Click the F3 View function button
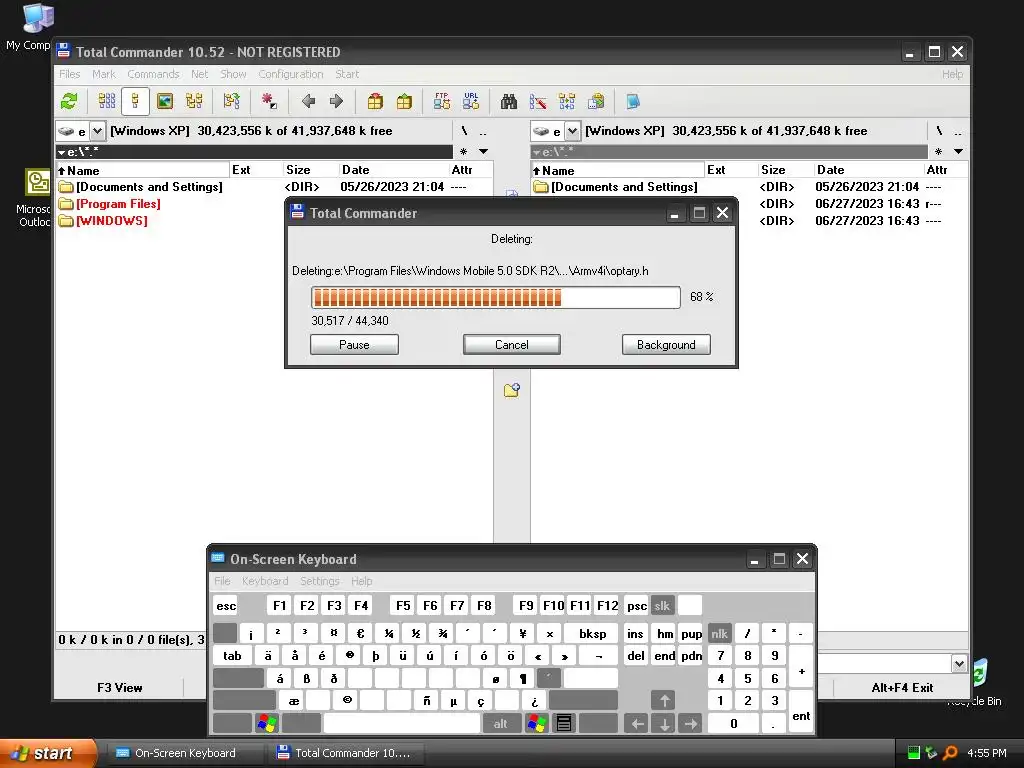1024x768 pixels. 120,687
